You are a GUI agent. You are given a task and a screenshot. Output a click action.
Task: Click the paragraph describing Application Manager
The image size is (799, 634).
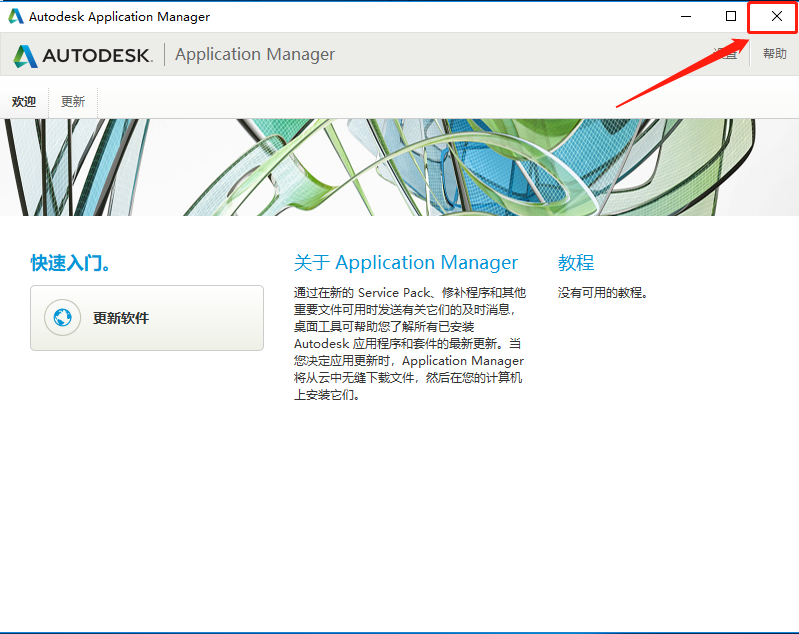tap(410, 344)
